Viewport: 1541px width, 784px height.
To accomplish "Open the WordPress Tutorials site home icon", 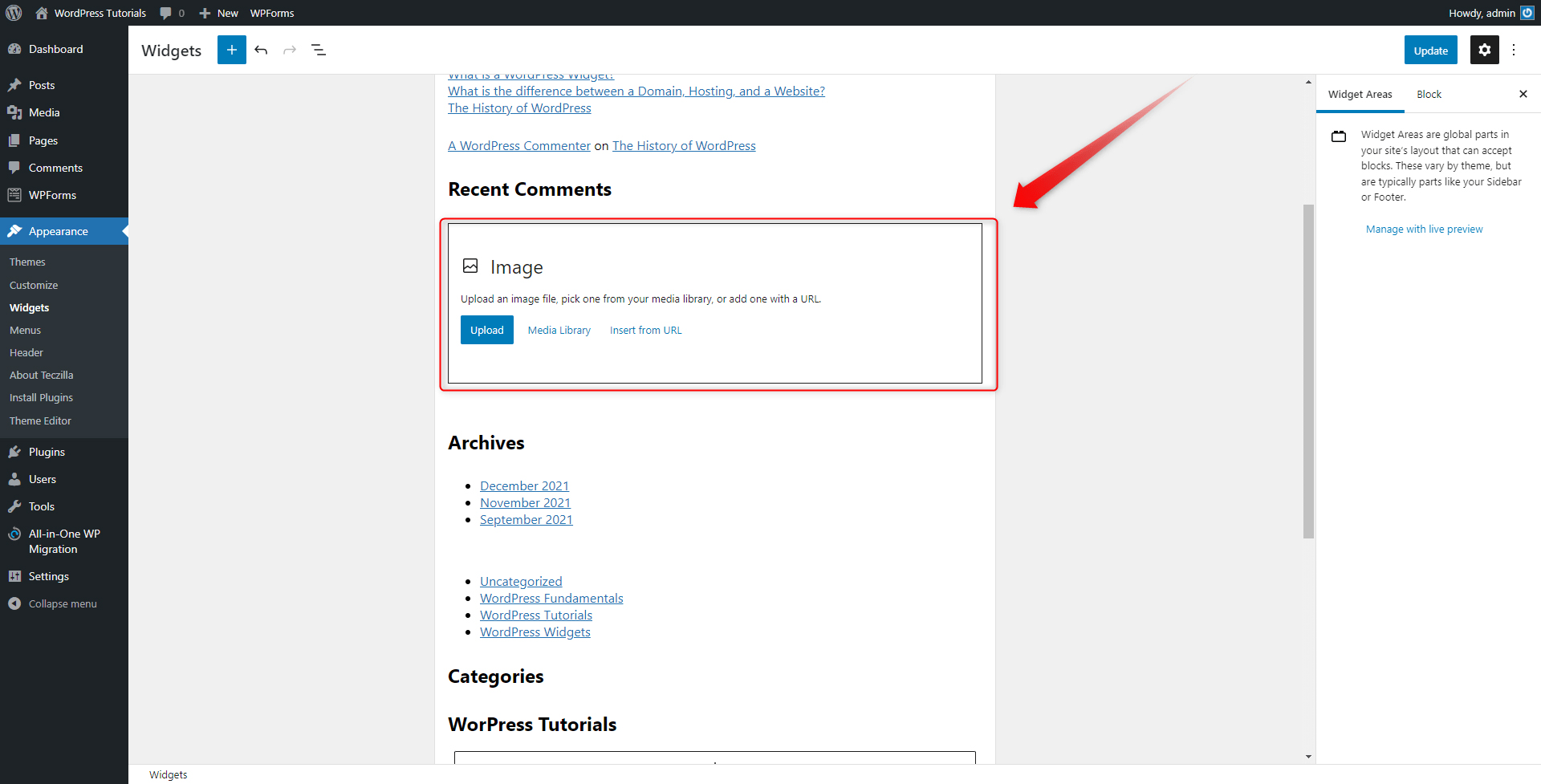I will (x=42, y=13).
